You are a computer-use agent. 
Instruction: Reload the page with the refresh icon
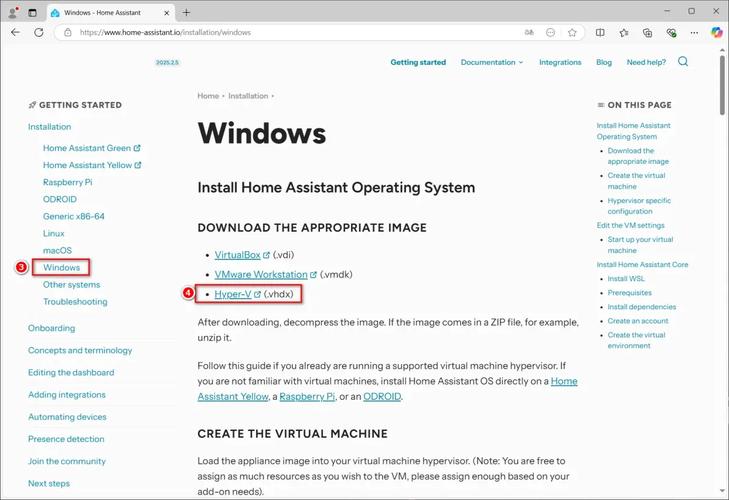pos(39,33)
